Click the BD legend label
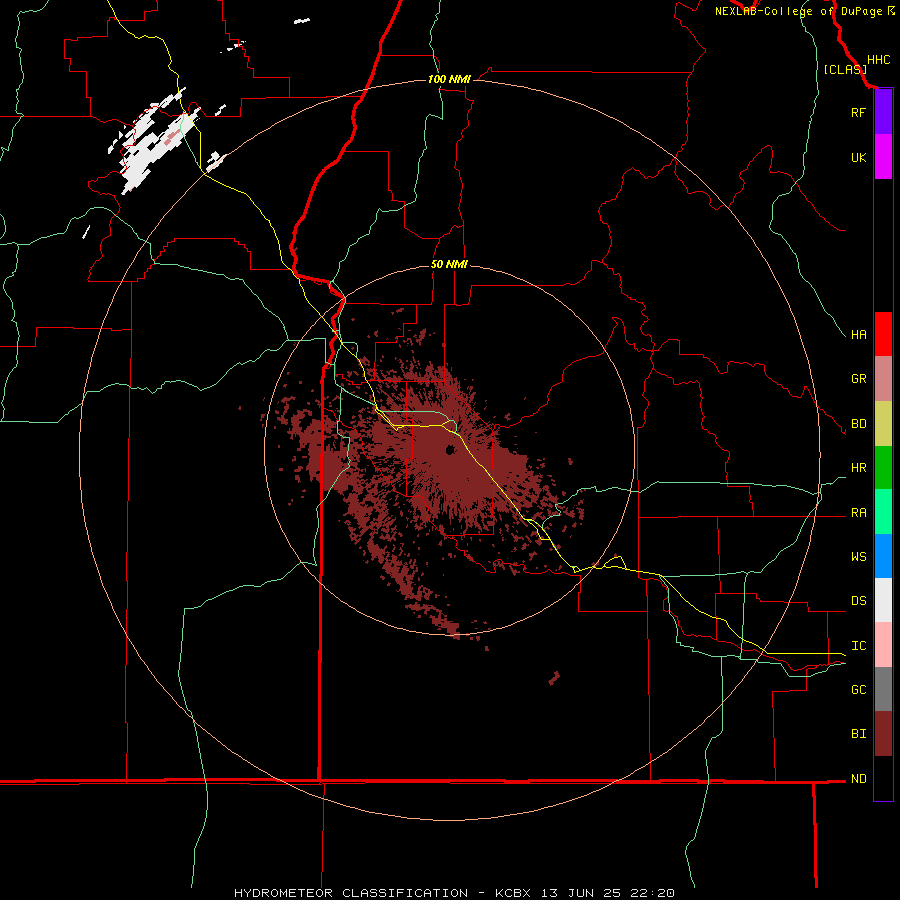The width and height of the screenshot is (900, 900). point(858,424)
